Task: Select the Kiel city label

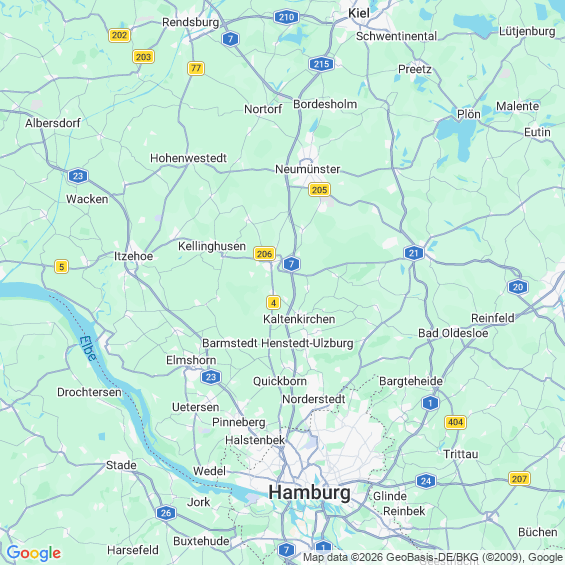Action: pyautogui.click(x=359, y=13)
